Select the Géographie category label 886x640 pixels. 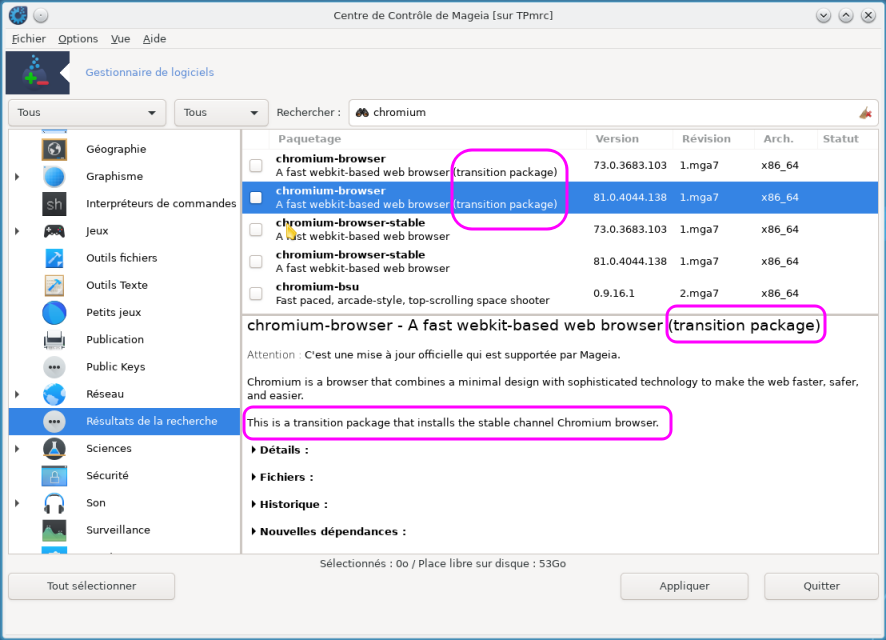pyautogui.click(x=116, y=150)
